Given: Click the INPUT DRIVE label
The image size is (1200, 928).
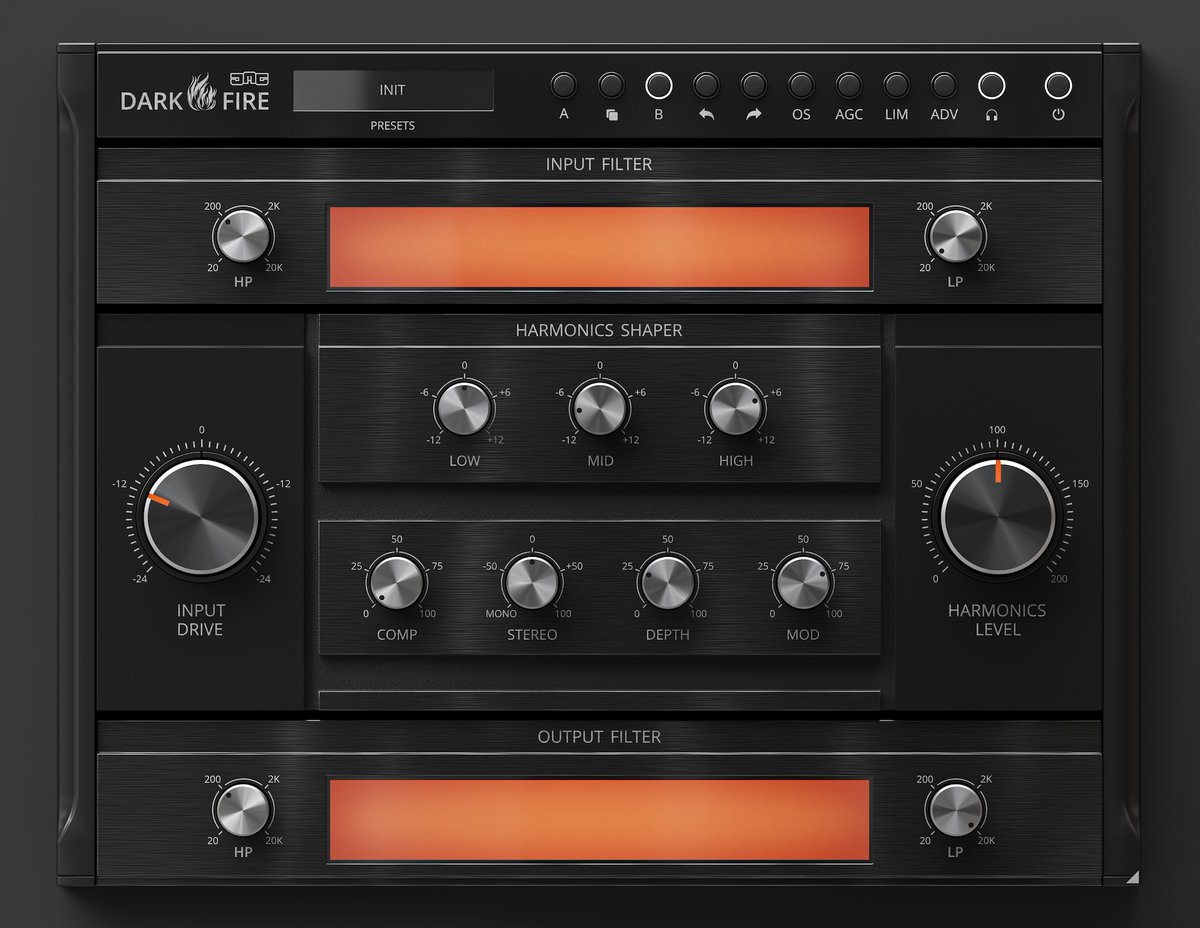Looking at the screenshot, I should click(201, 620).
